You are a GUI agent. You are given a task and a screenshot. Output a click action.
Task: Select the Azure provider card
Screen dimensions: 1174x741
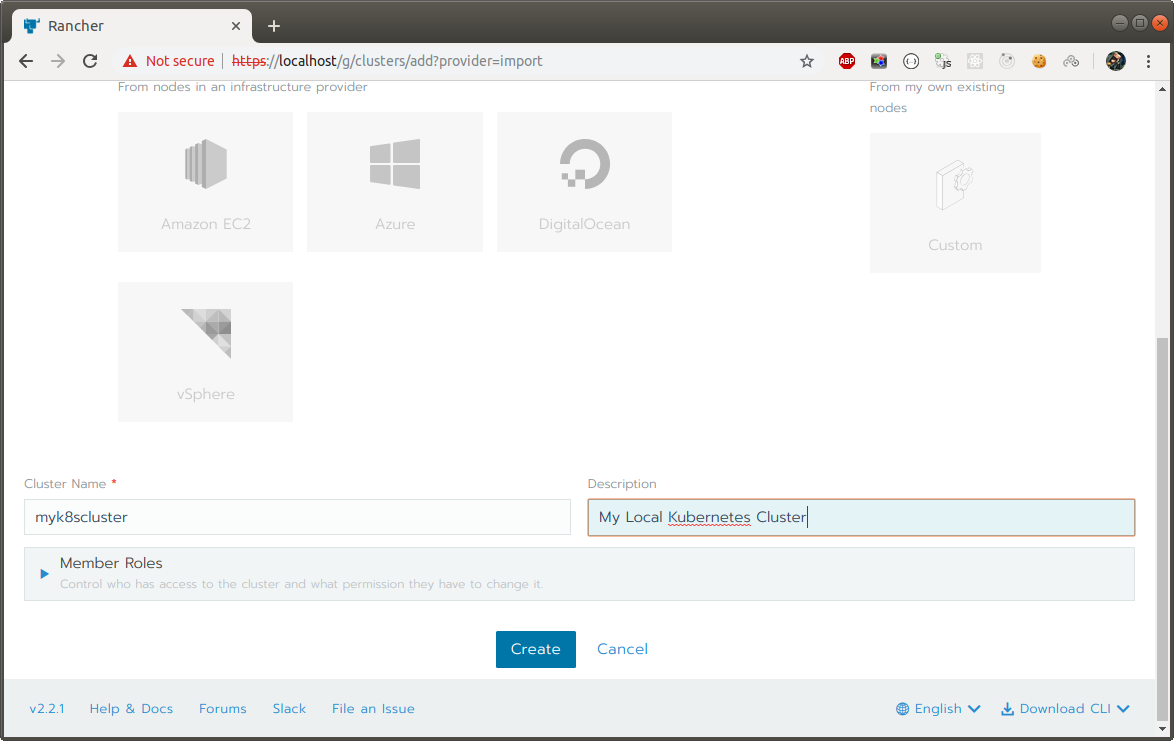[395, 182]
